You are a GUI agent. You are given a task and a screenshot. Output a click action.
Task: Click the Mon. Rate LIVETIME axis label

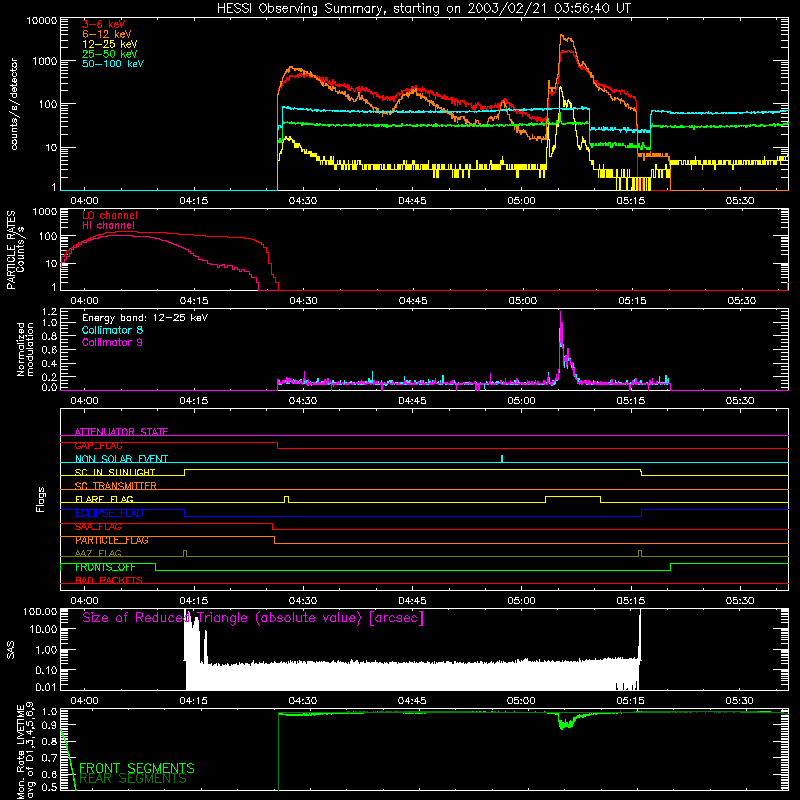coord(25,751)
